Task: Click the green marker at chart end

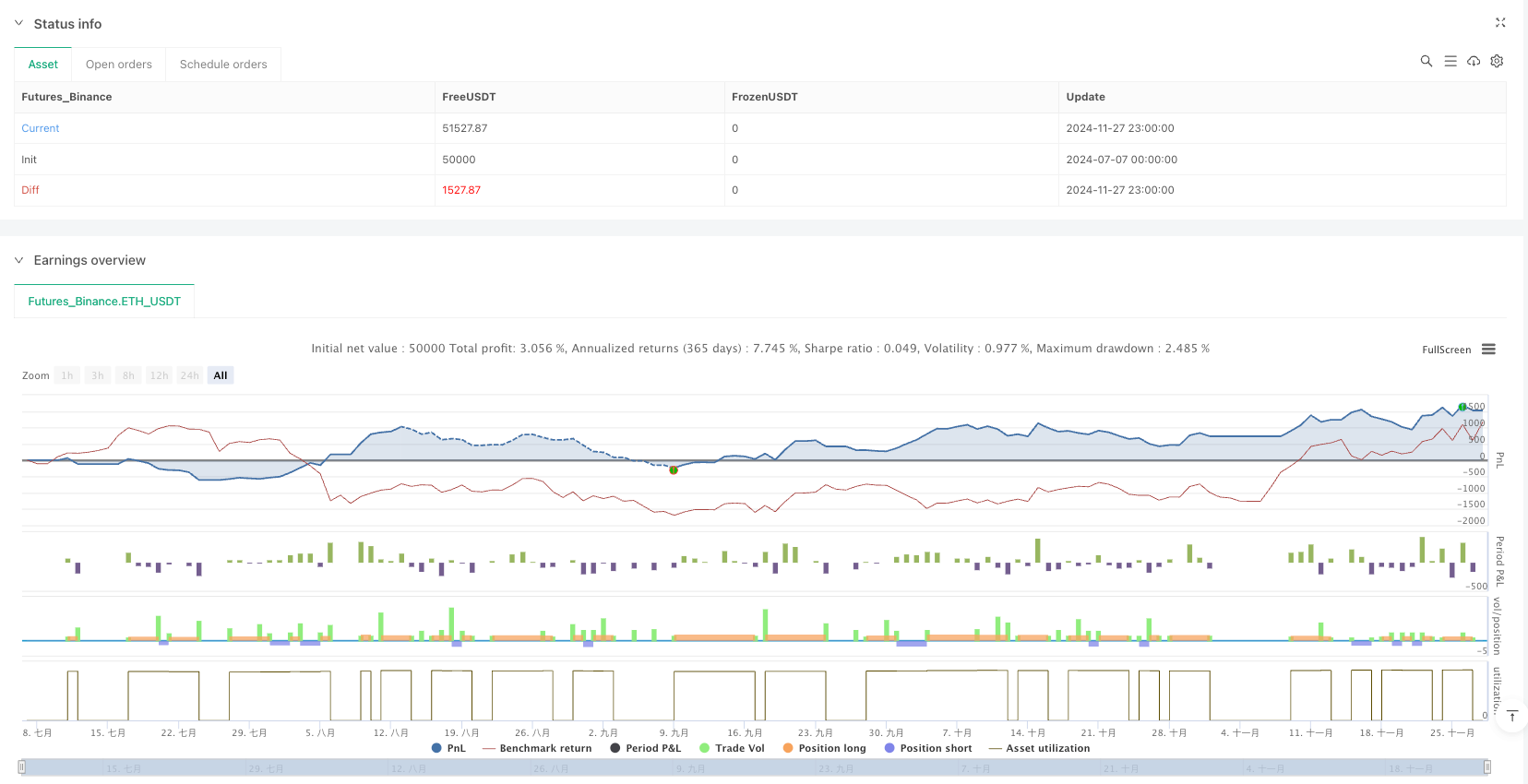Action: click(x=1462, y=407)
